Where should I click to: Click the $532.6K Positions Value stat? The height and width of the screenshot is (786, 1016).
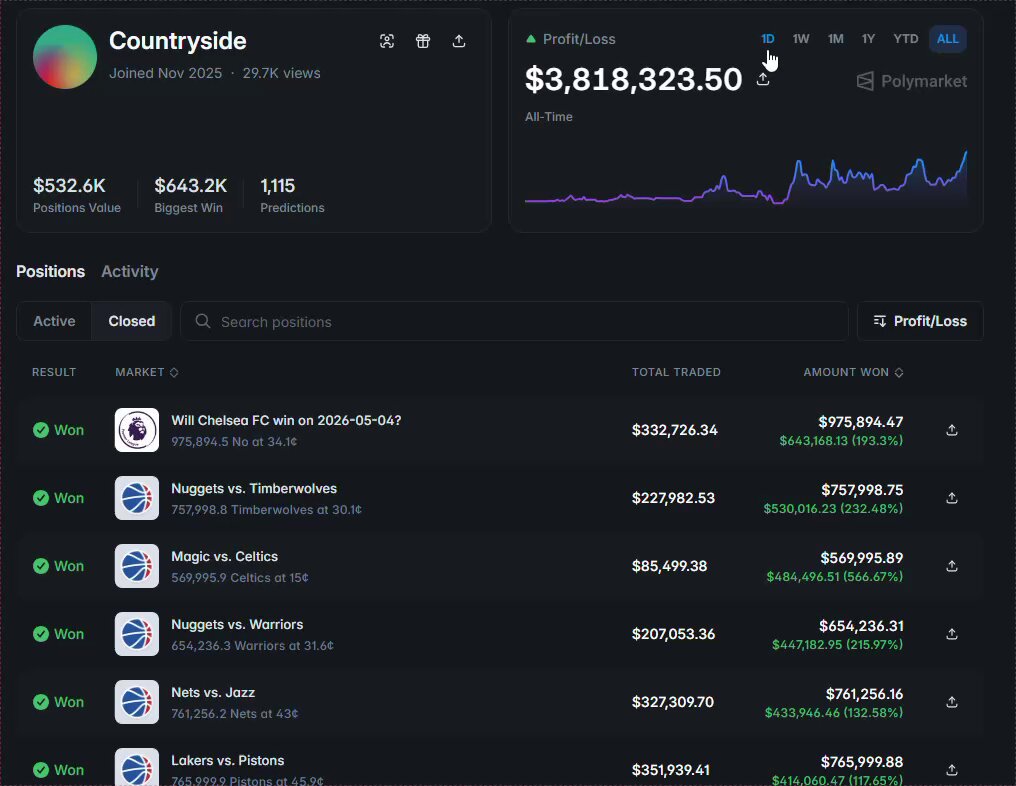pyautogui.click(x=76, y=194)
